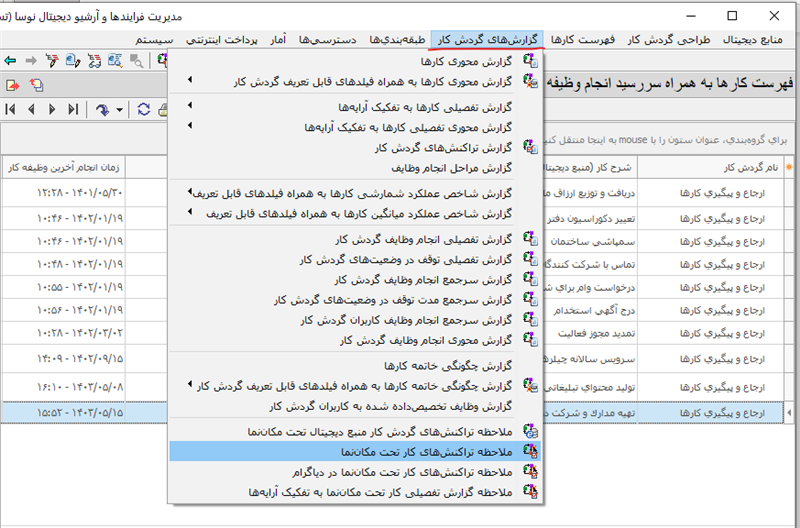
Task: Go to first record navigation icon
Action: pyautogui.click(x=11, y=109)
